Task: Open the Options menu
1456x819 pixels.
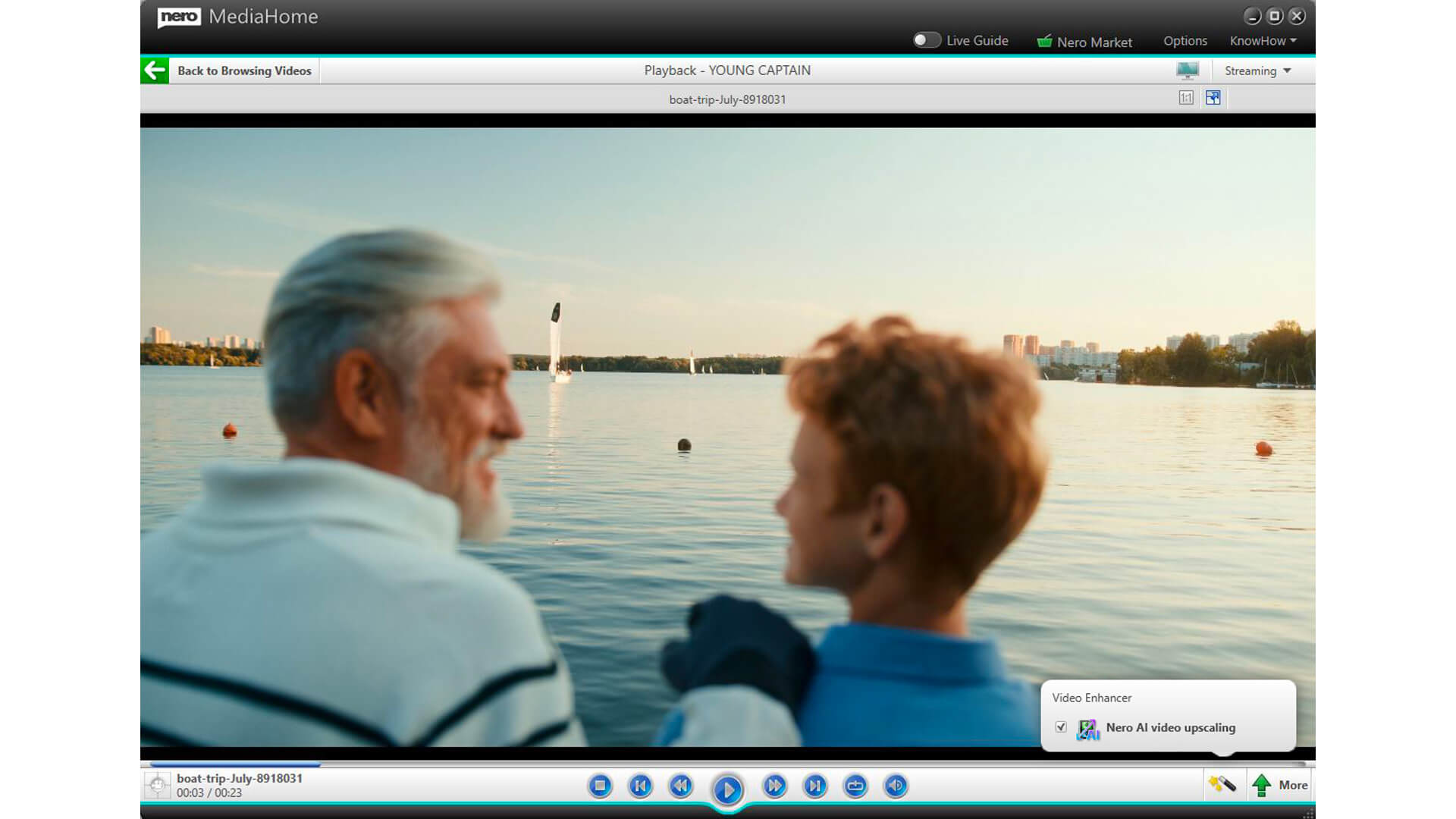Action: coord(1185,41)
